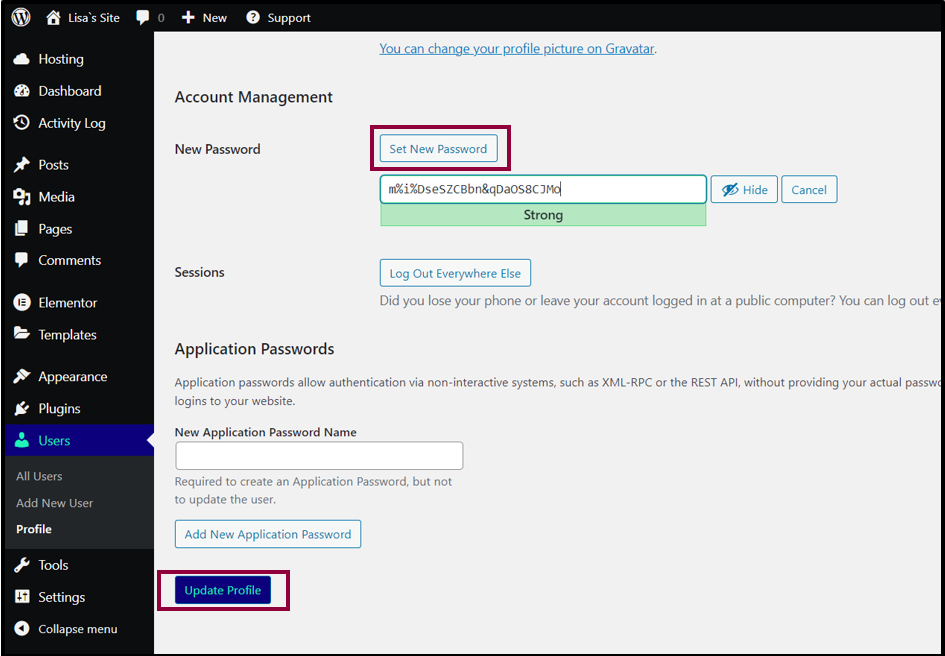The width and height of the screenshot is (945, 656).
Task: Click the Comments speech bubble sidebar icon
Action: 22,260
